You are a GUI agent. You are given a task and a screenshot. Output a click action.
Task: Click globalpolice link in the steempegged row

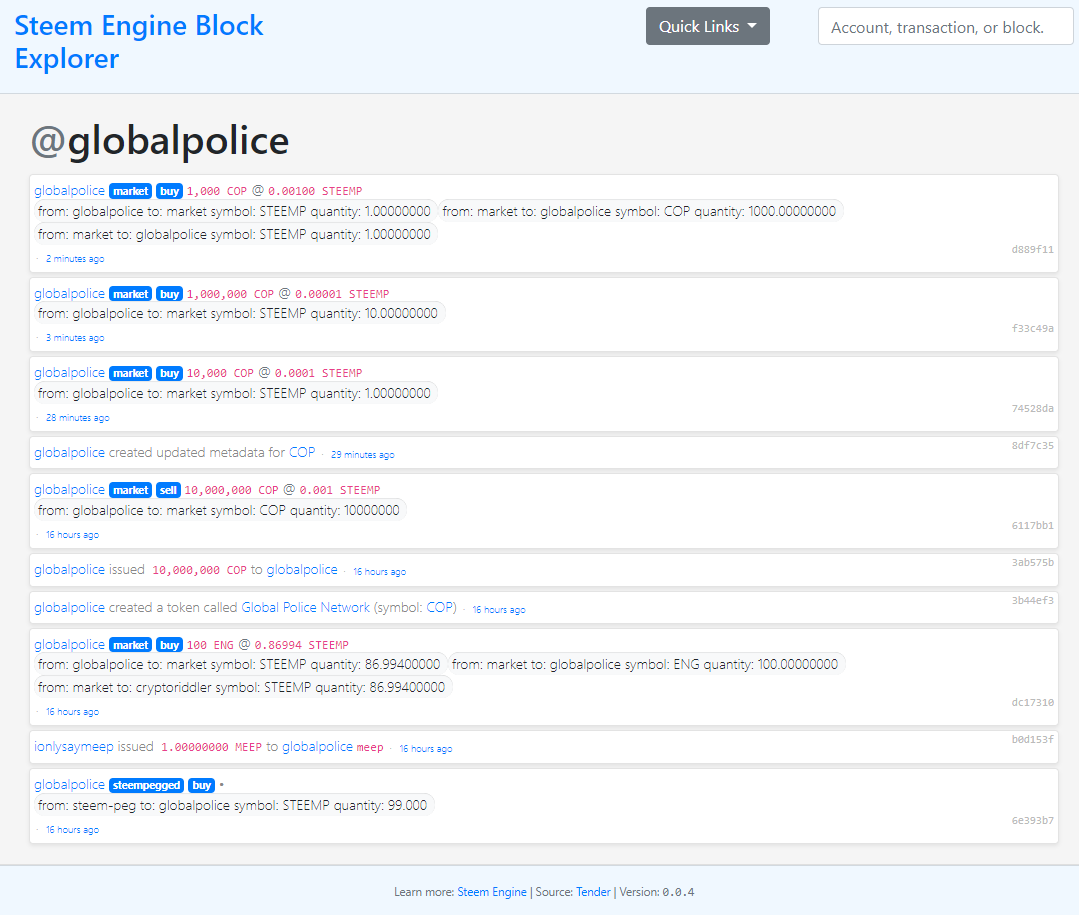point(70,785)
